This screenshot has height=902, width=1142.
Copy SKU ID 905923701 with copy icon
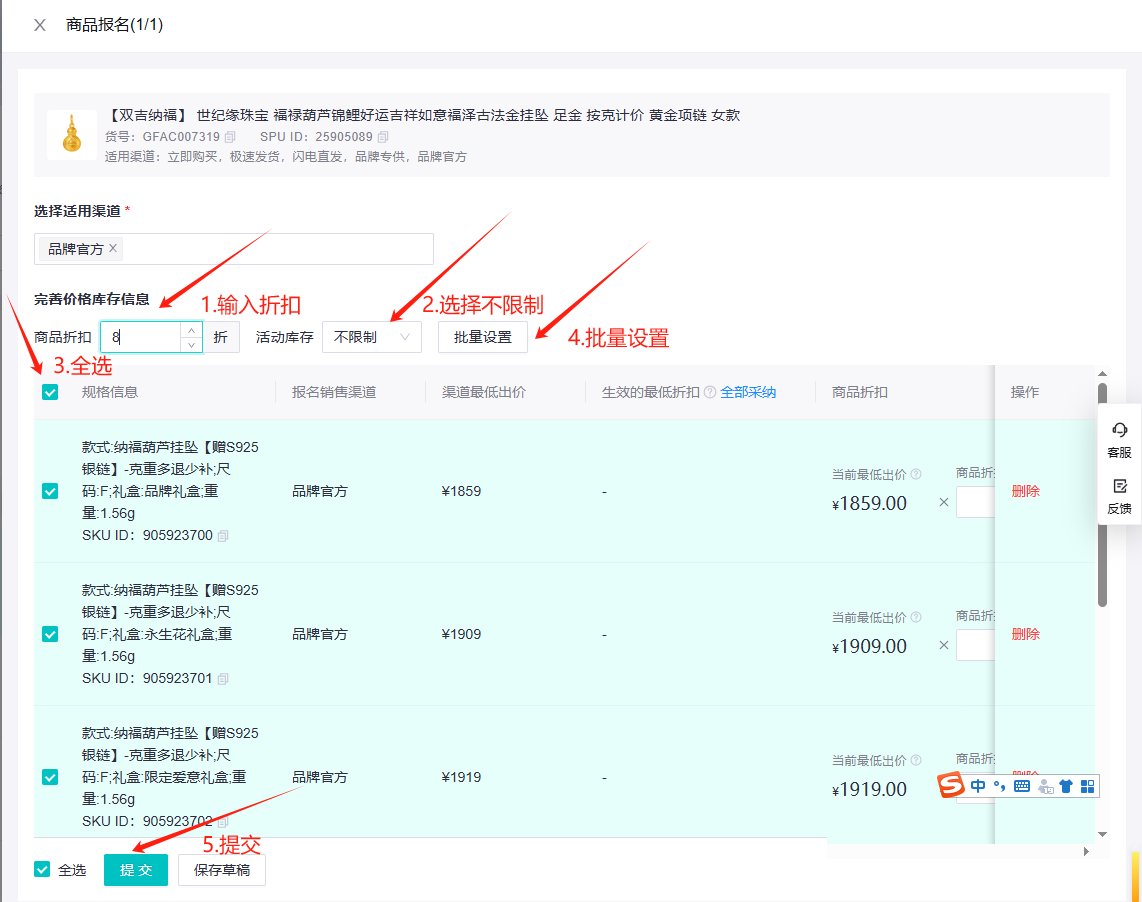point(223,679)
